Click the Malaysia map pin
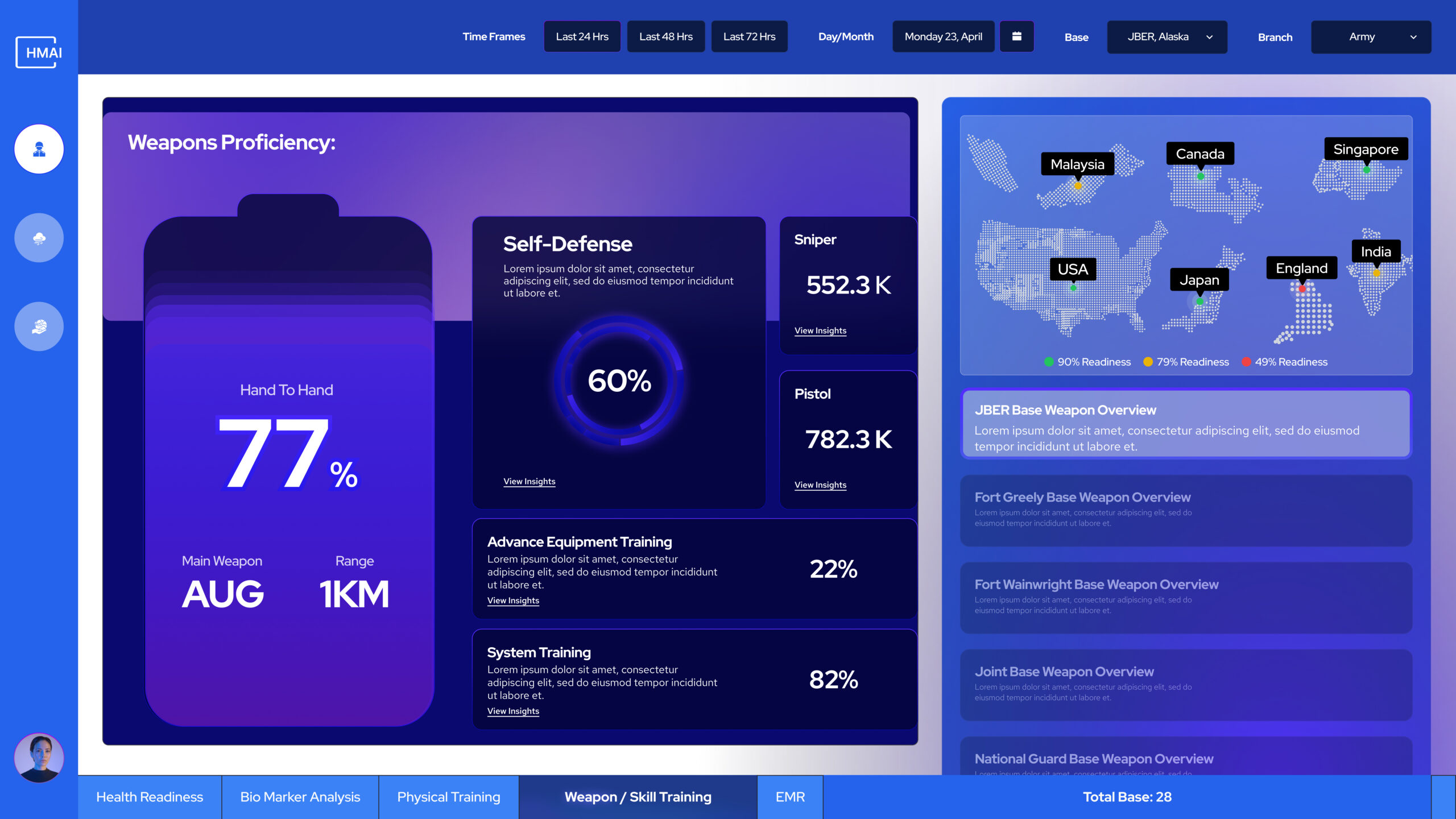 (1078, 185)
